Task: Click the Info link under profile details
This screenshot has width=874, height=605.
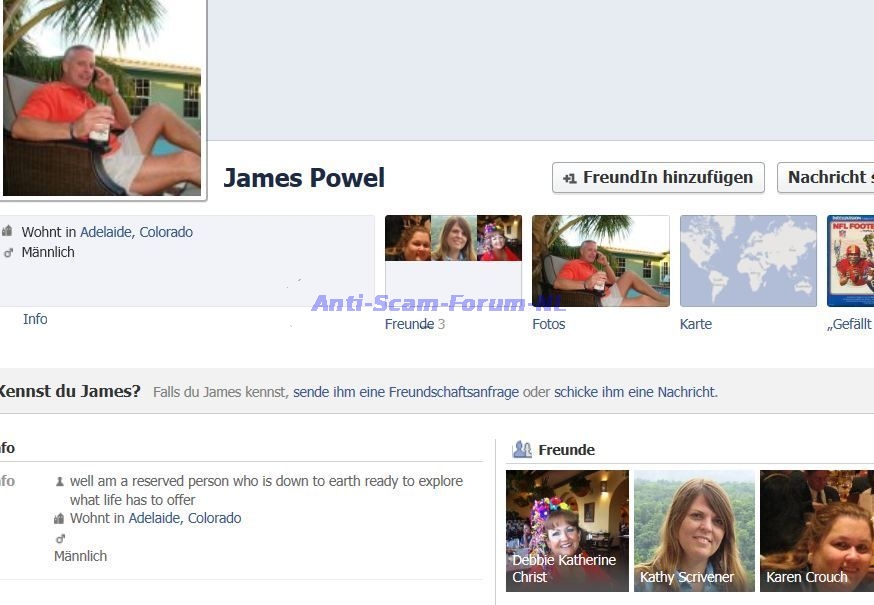Action: coord(35,319)
